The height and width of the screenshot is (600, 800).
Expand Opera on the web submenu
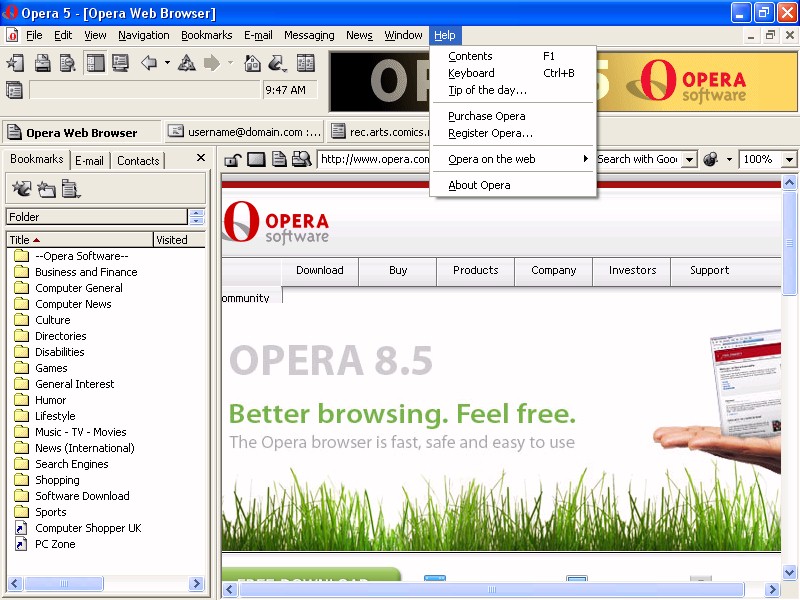coord(513,159)
